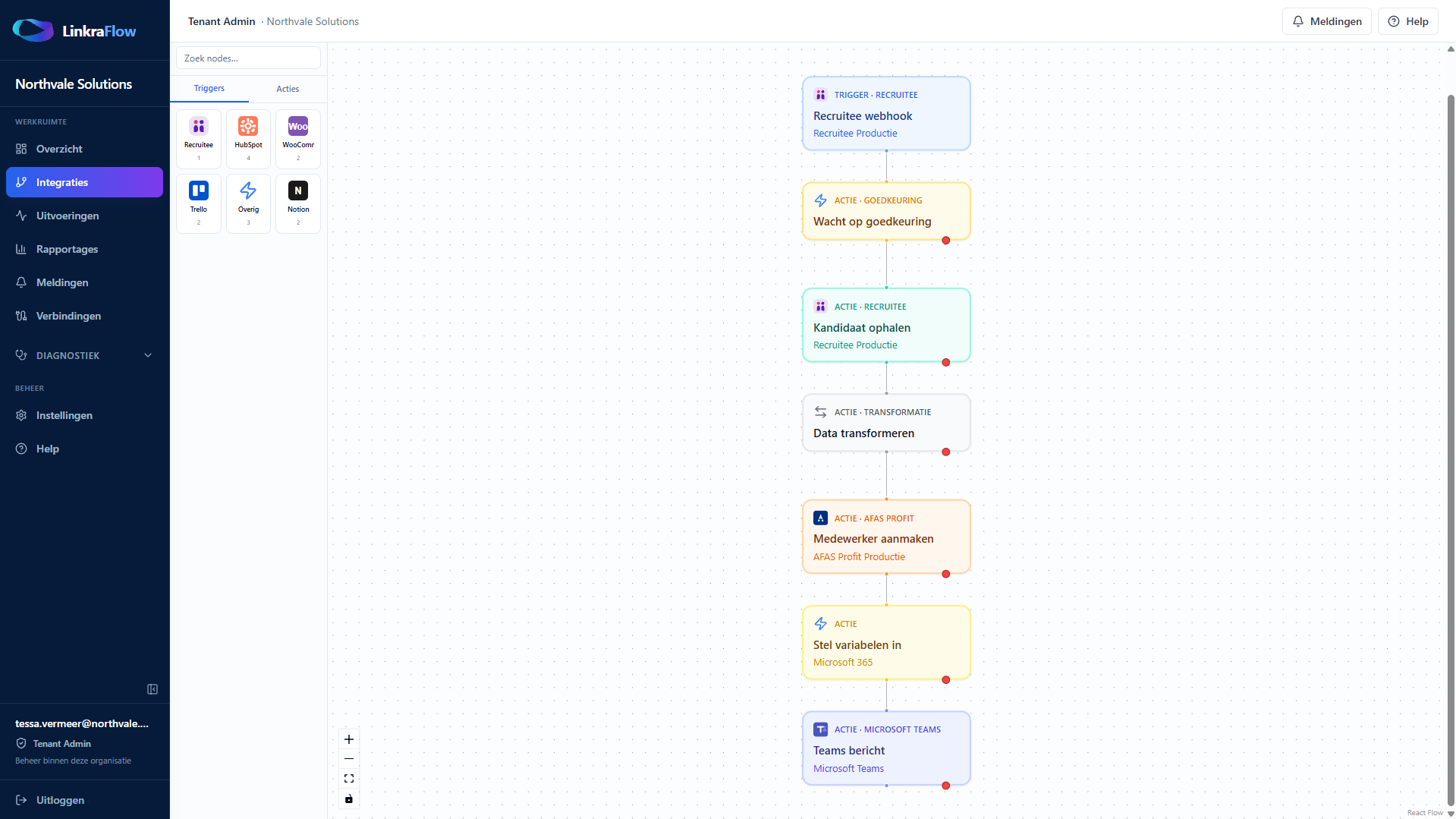The image size is (1456, 819).
Task: Select the Overig node tile
Action: tap(248, 203)
